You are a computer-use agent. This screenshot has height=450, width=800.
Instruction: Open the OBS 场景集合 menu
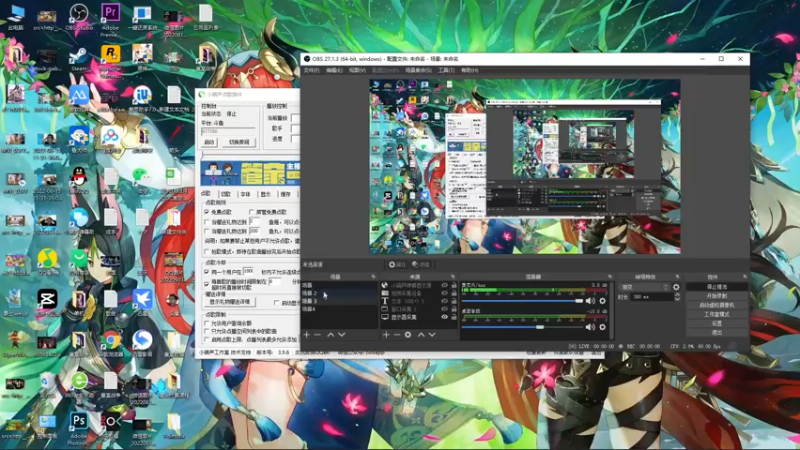418,70
